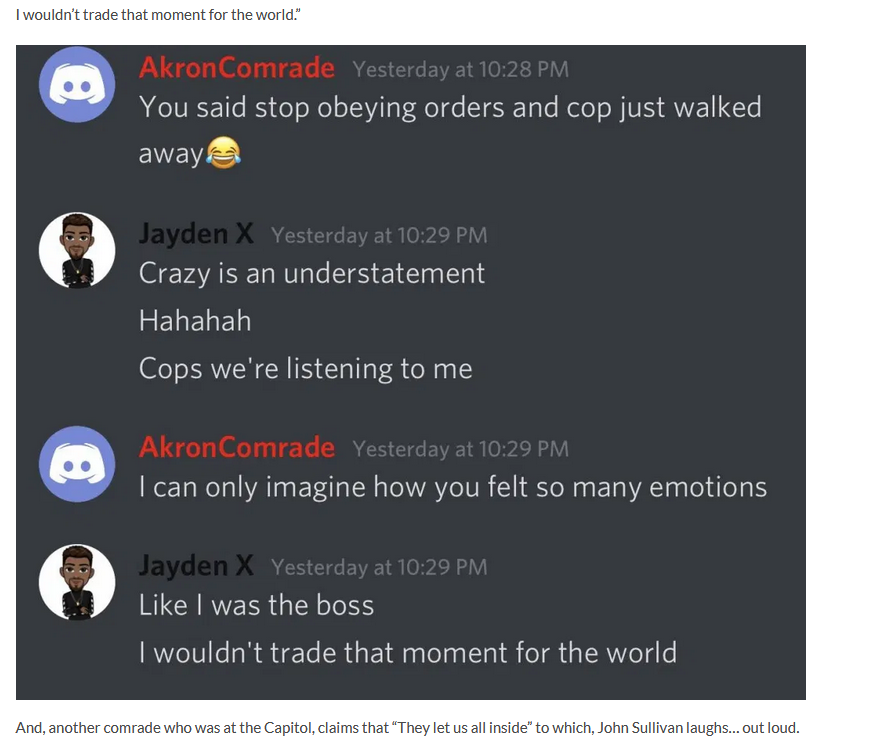Click the "I can only imagine how you felt" message

(453, 487)
